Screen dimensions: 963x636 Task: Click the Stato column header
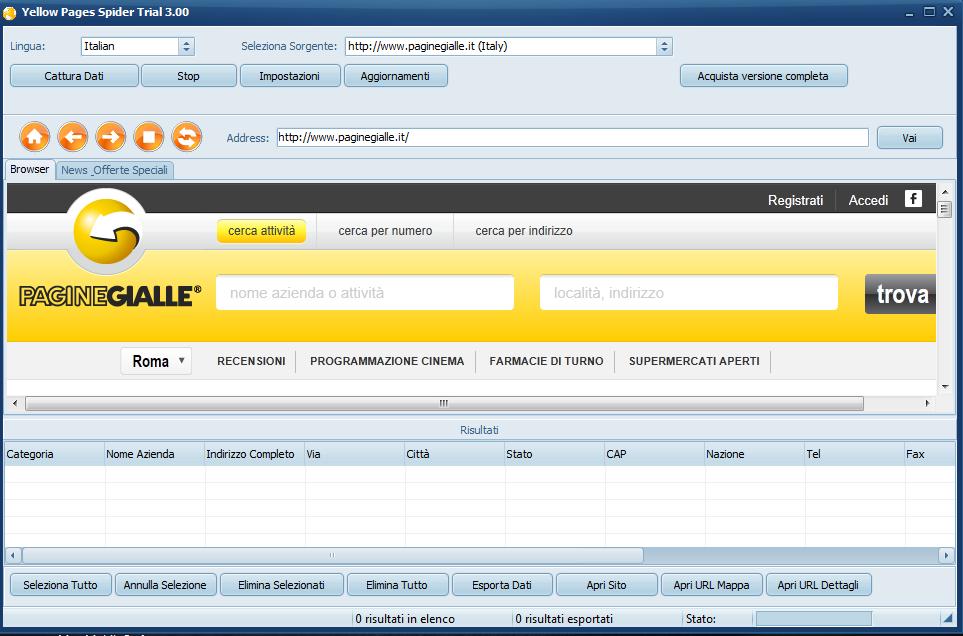[x=555, y=454]
